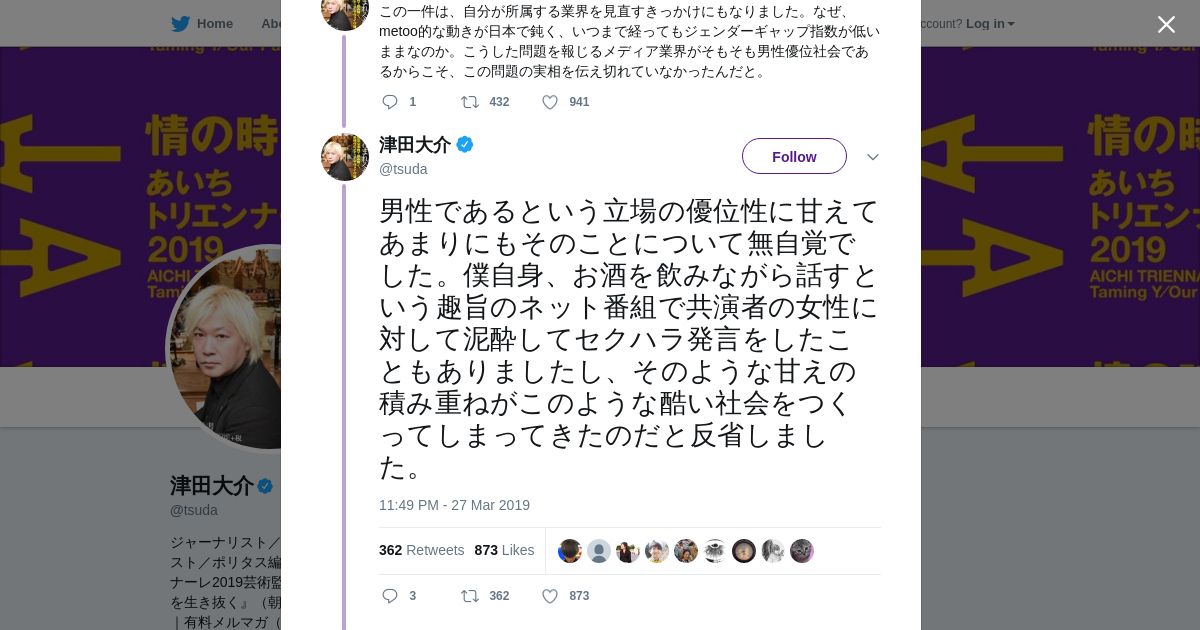View the 873 Likes list
The height and width of the screenshot is (630, 1200).
coord(504,550)
